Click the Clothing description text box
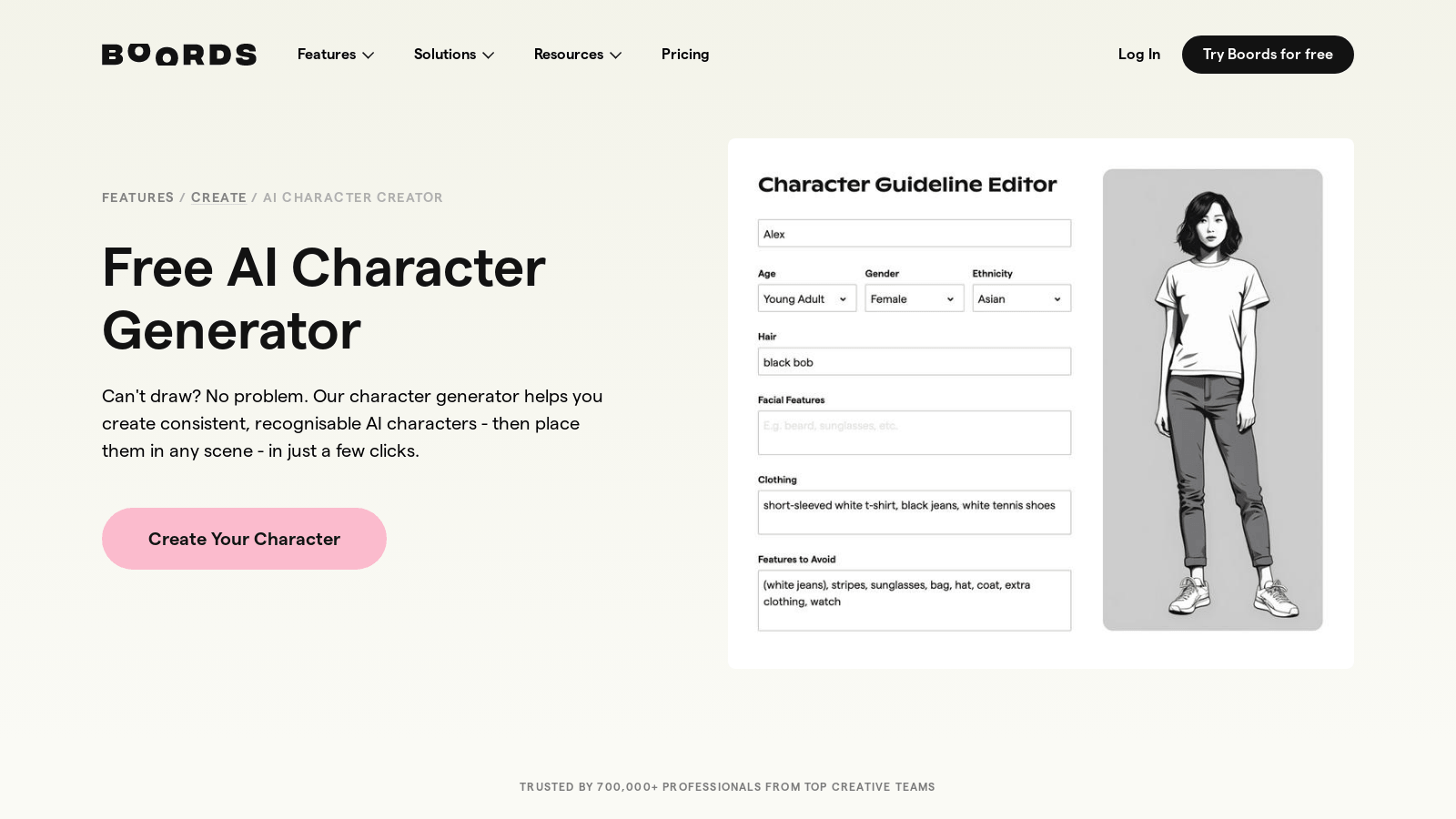The height and width of the screenshot is (819, 1456). click(x=915, y=512)
